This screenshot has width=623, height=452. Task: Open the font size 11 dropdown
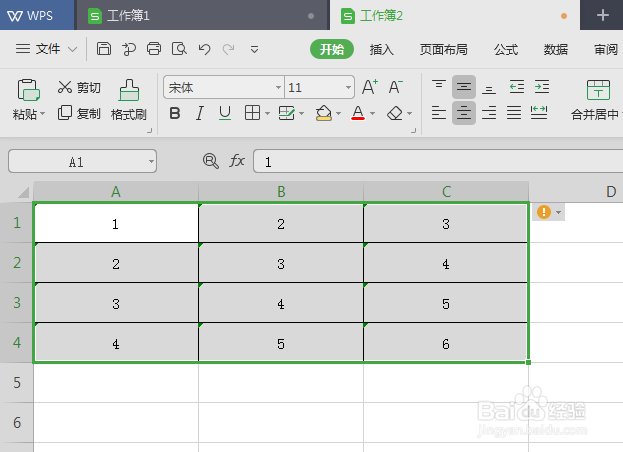[348, 87]
